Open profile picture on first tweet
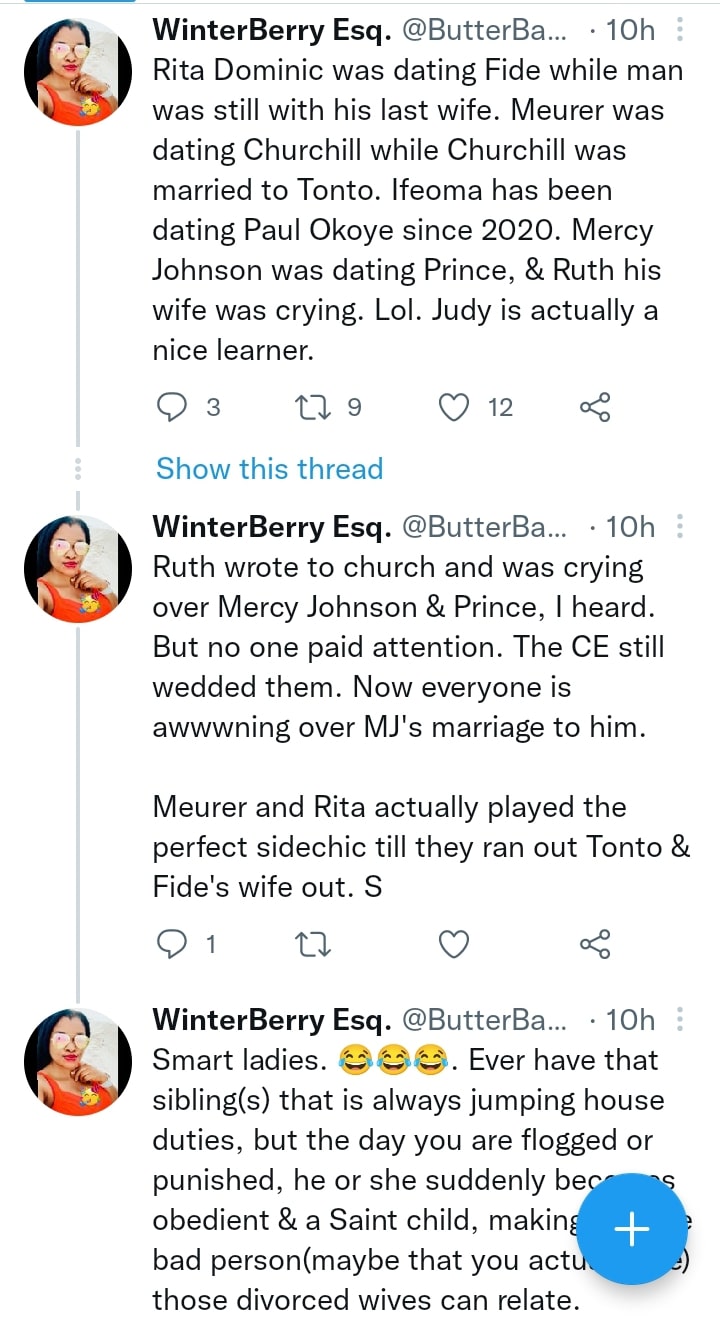Viewport: 720px width, 1328px height. click(x=77, y=74)
